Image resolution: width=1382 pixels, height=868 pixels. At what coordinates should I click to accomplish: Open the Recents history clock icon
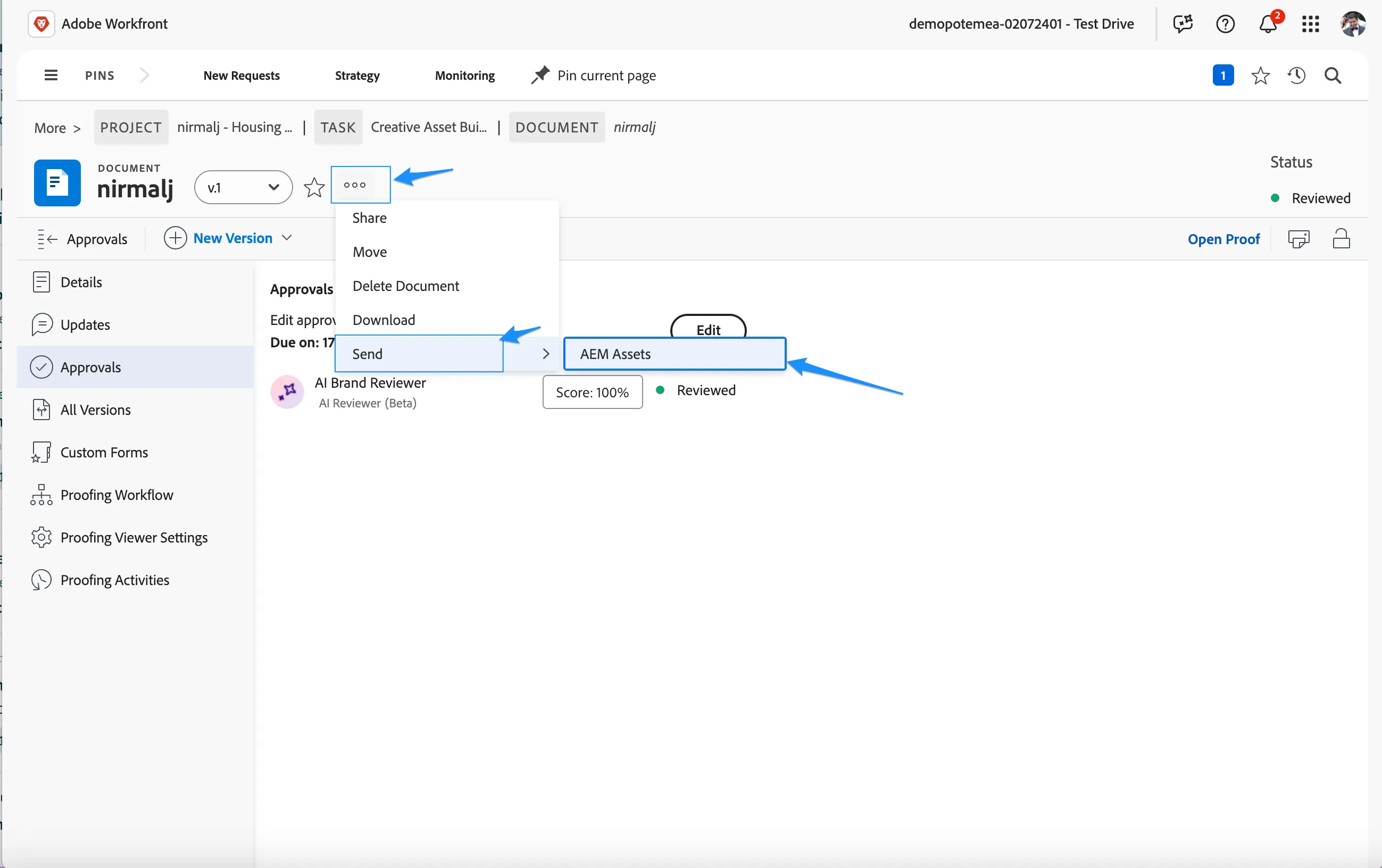[1296, 75]
